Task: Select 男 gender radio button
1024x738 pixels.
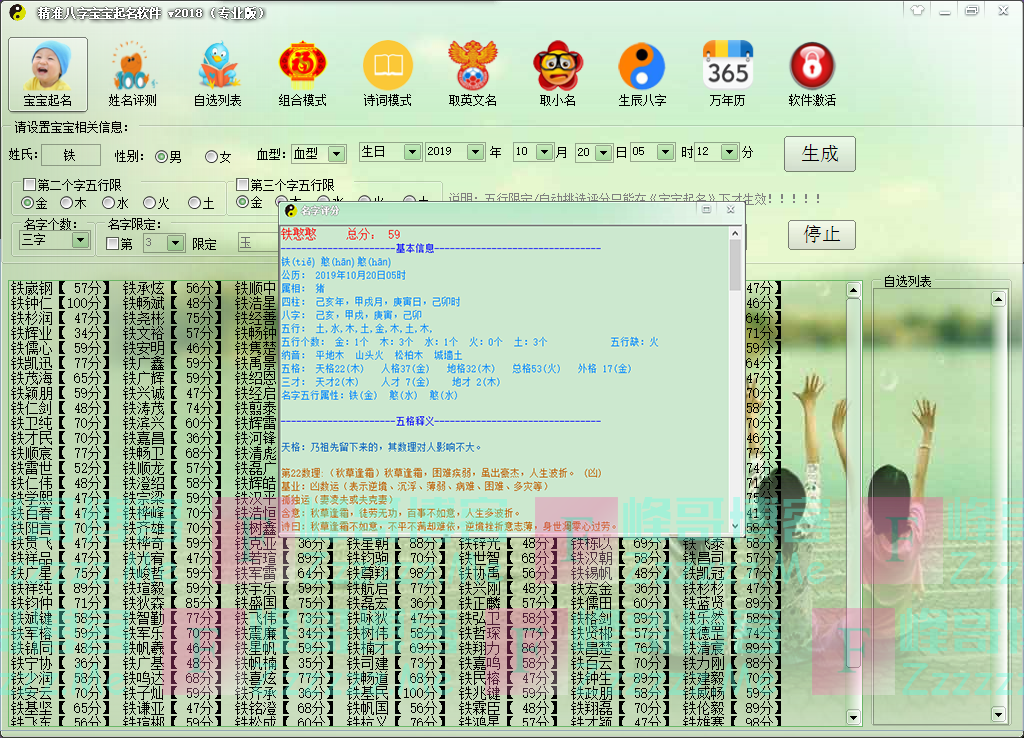Action: 161,157
